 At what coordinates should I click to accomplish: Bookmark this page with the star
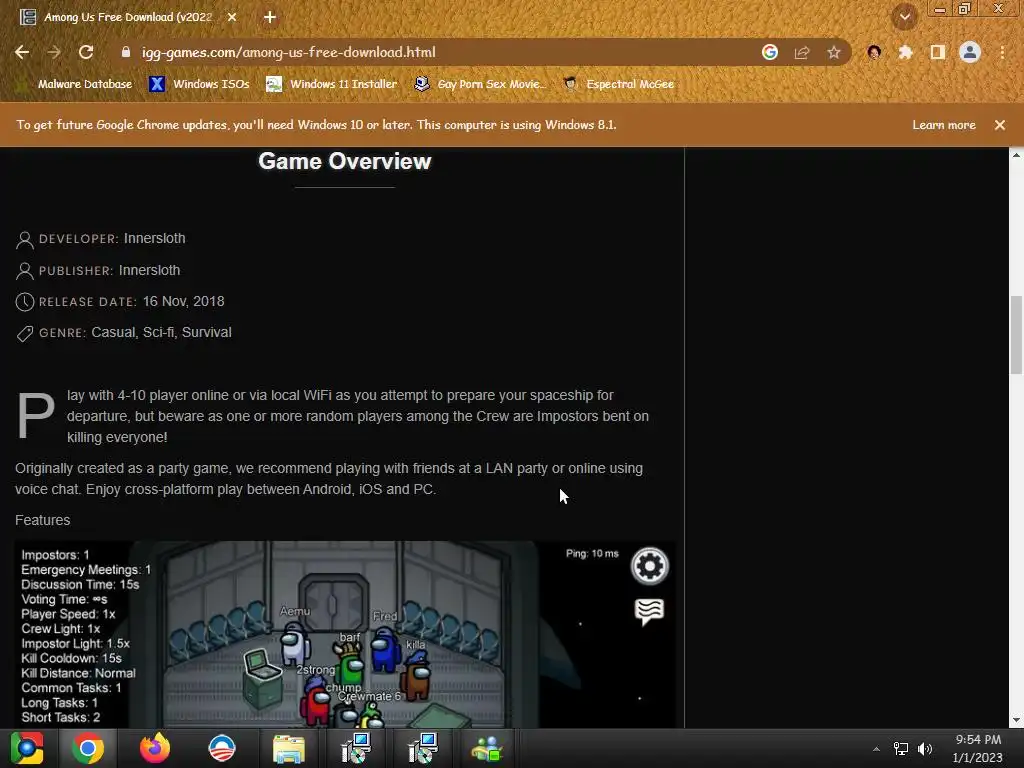coord(834,52)
